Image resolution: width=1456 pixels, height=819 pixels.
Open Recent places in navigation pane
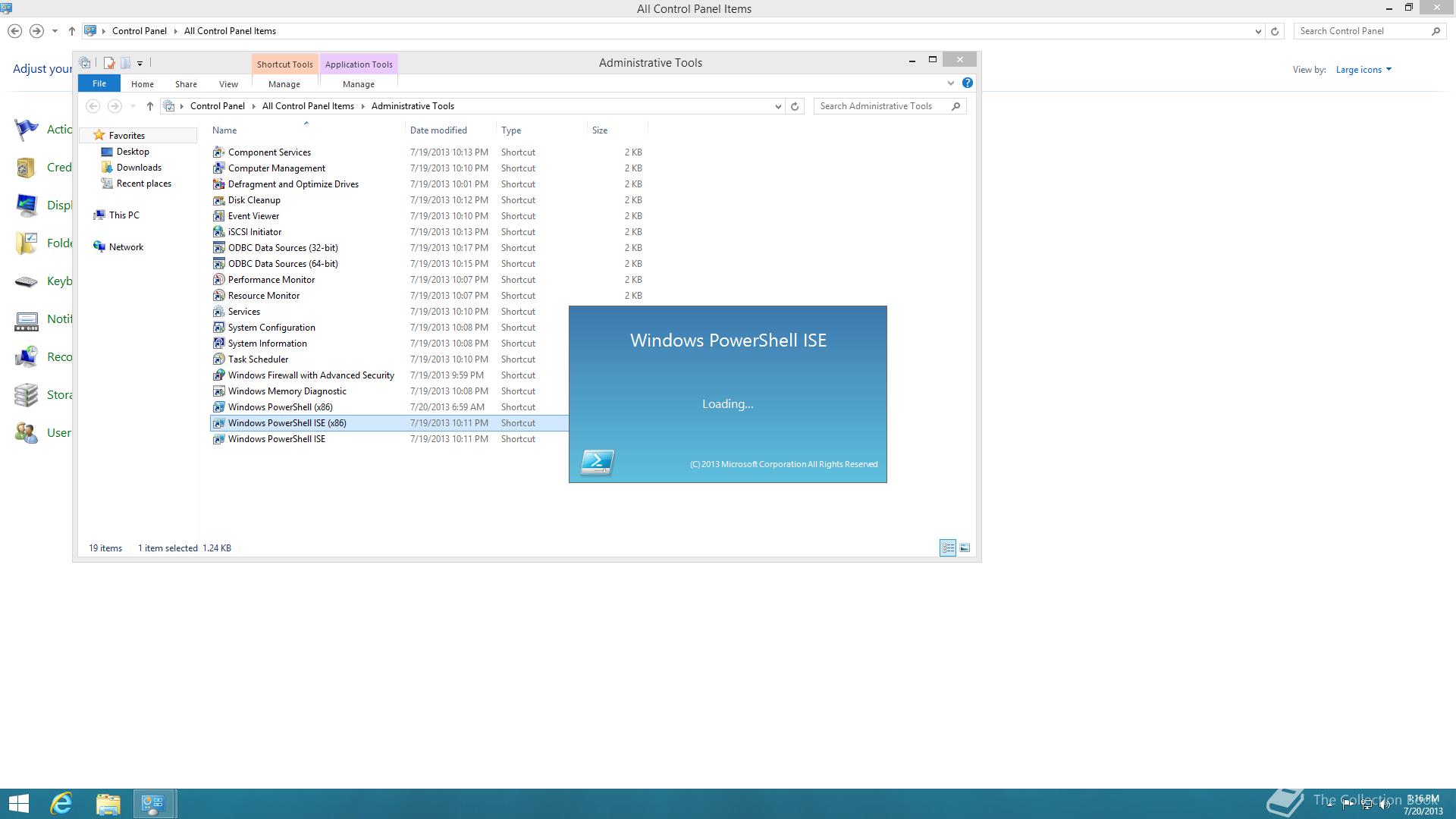tap(144, 184)
